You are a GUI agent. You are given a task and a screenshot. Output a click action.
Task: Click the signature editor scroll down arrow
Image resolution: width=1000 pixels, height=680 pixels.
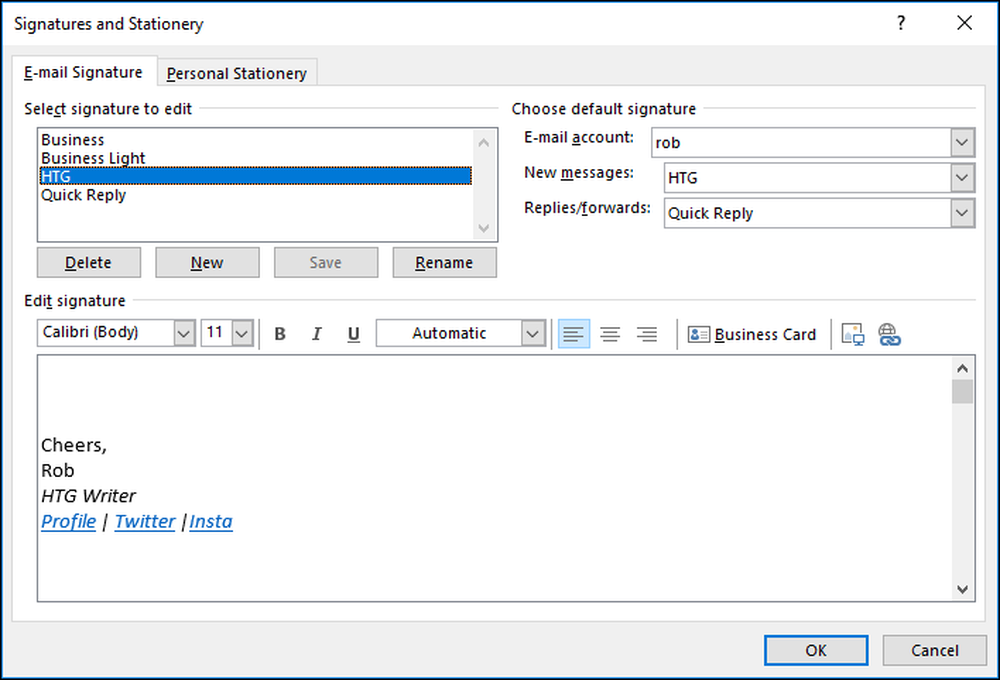[x=962, y=589]
